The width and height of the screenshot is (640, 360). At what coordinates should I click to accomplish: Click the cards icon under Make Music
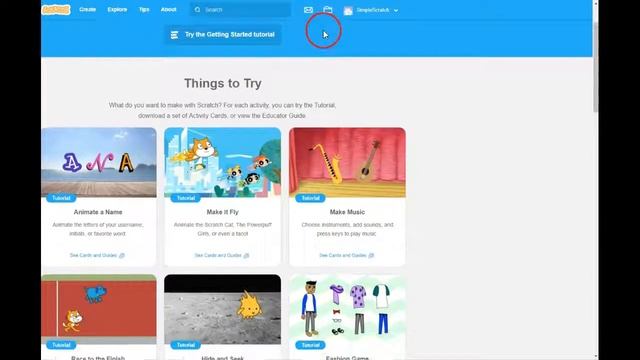click(371, 256)
